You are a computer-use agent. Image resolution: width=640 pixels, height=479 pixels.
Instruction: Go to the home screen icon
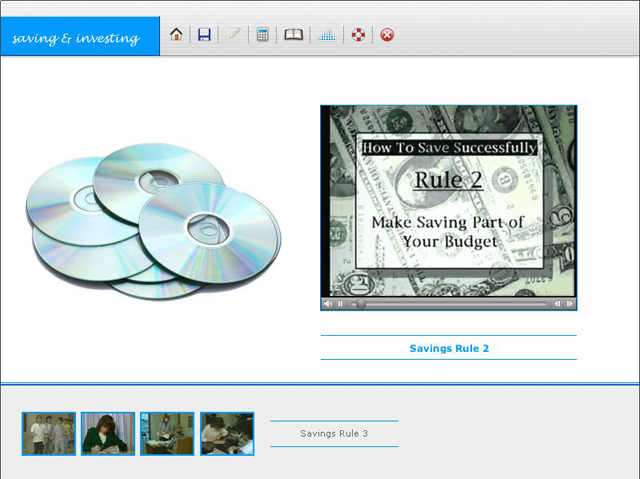pos(176,35)
